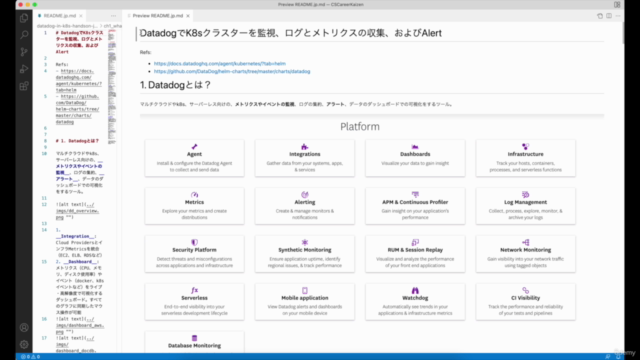Image resolution: width=640 pixels, height=360 pixels.
Task: Click the RUM & Session Replay icon
Action: click(415, 242)
